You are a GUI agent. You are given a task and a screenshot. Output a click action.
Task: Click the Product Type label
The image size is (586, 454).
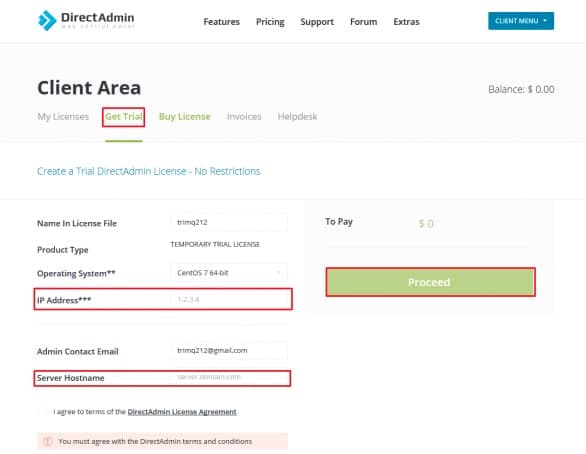point(63,250)
